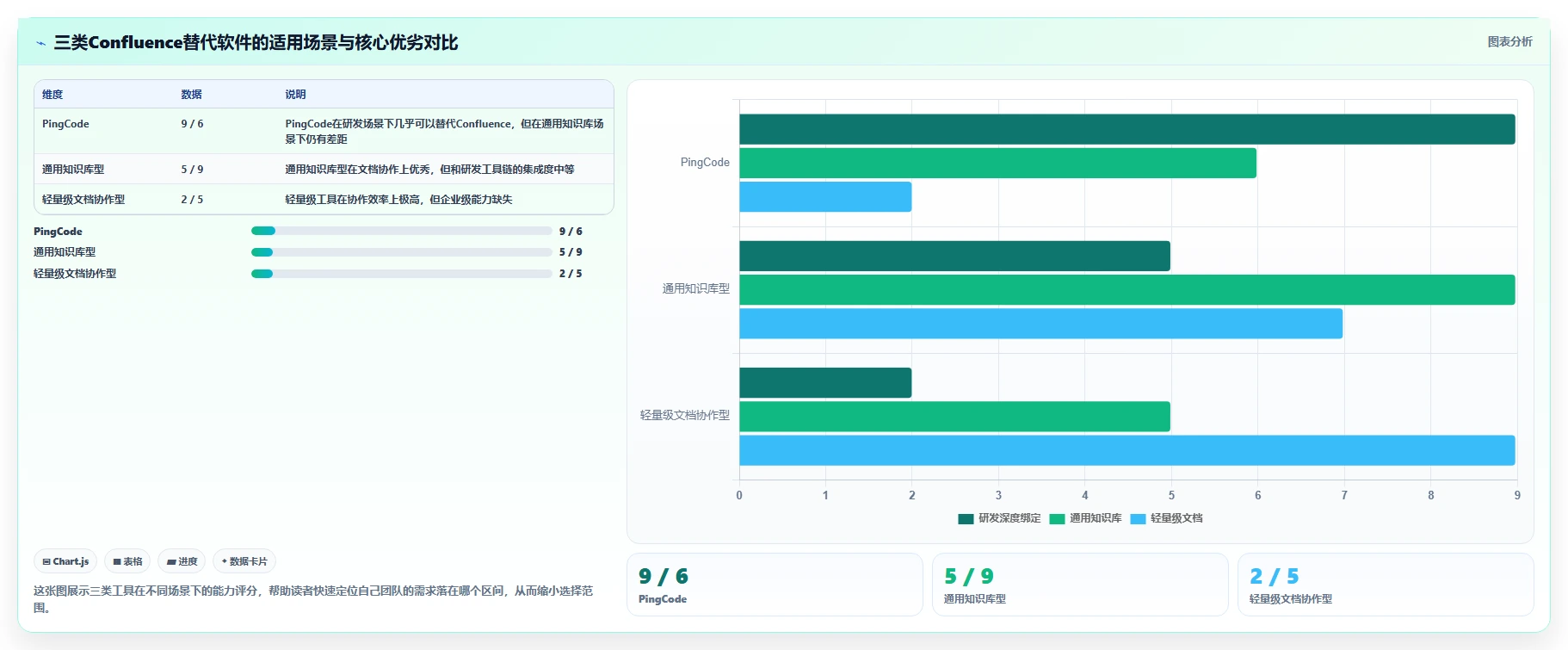The height and width of the screenshot is (650, 1568).
Task: Click the 进度 tag chip
Action: [182, 561]
